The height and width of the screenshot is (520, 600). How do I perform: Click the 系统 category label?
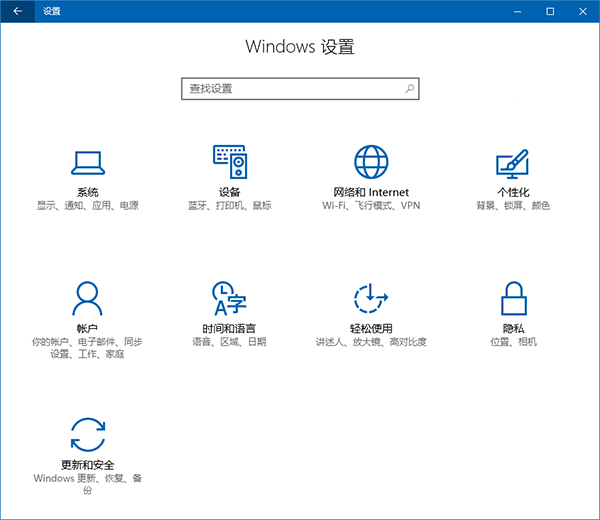(x=88, y=192)
